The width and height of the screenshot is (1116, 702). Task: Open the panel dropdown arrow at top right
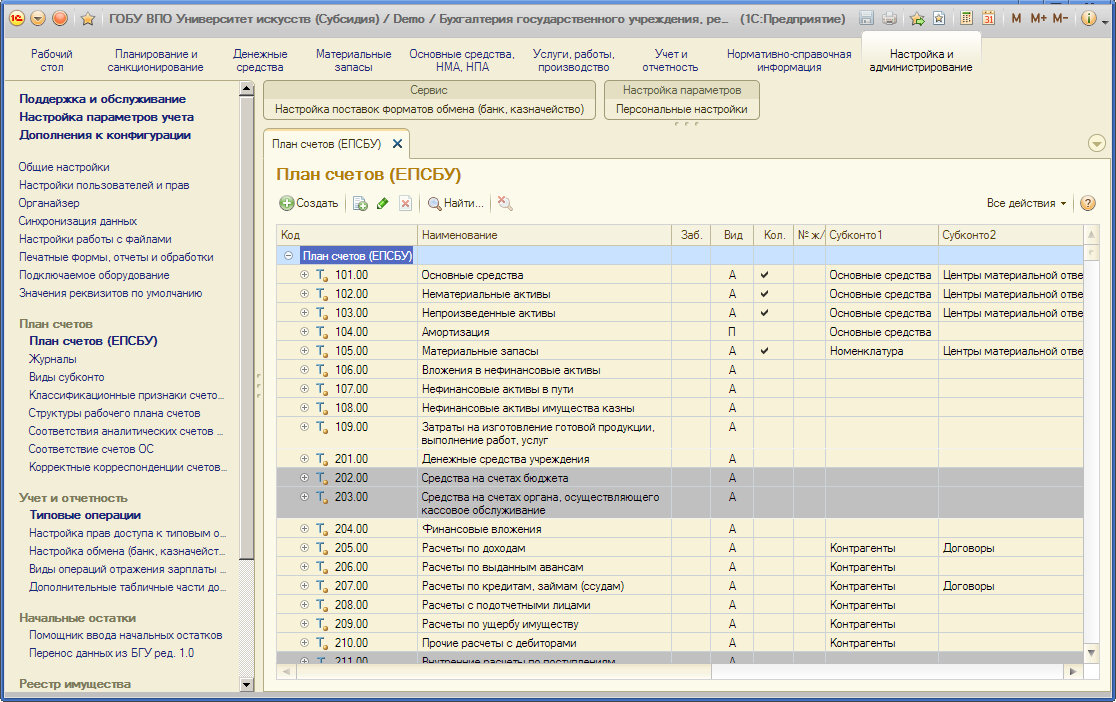click(x=1097, y=144)
